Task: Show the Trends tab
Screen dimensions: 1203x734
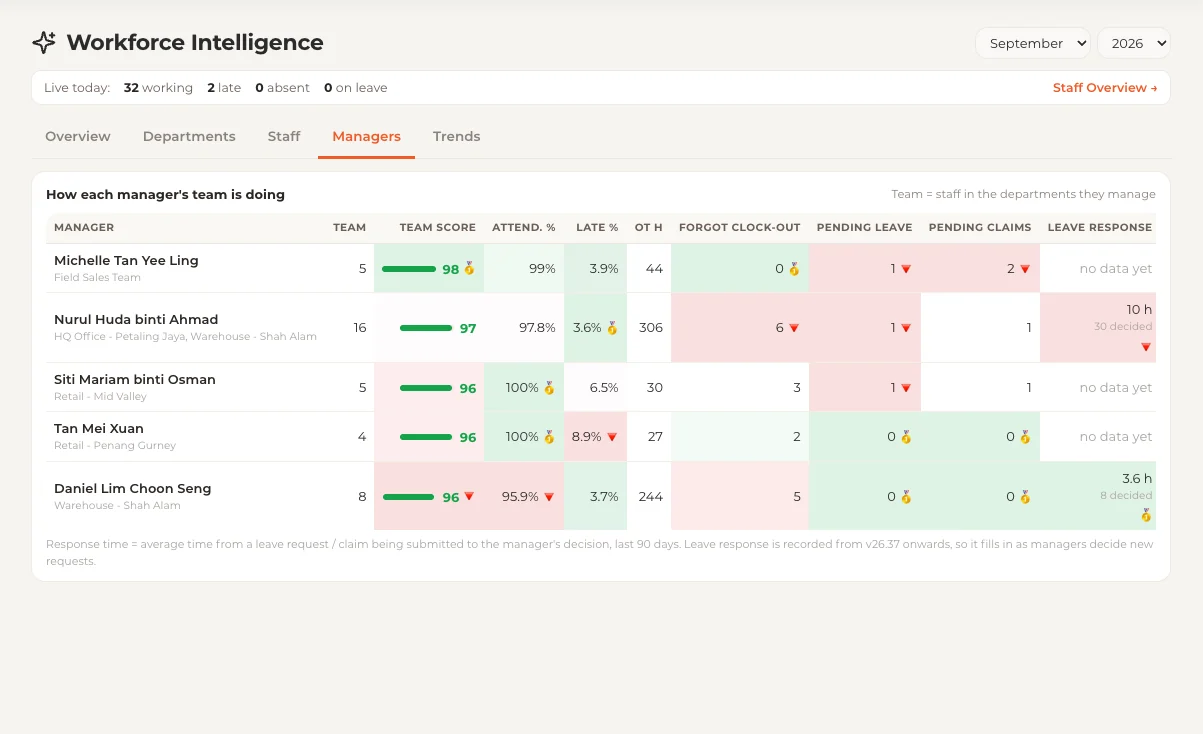Action: click(x=457, y=136)
